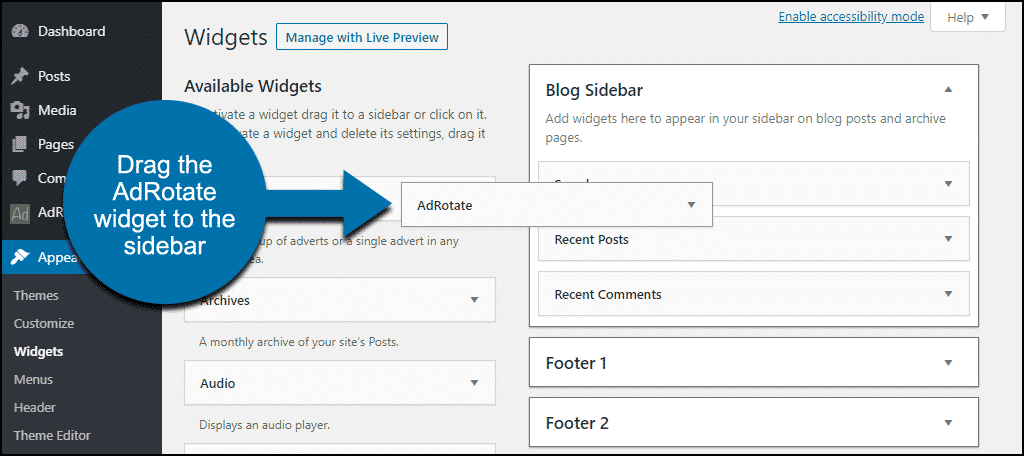The image size is (1024, 456).
Task: Expand the Footer 2 widget area
Action: (949, 423)
